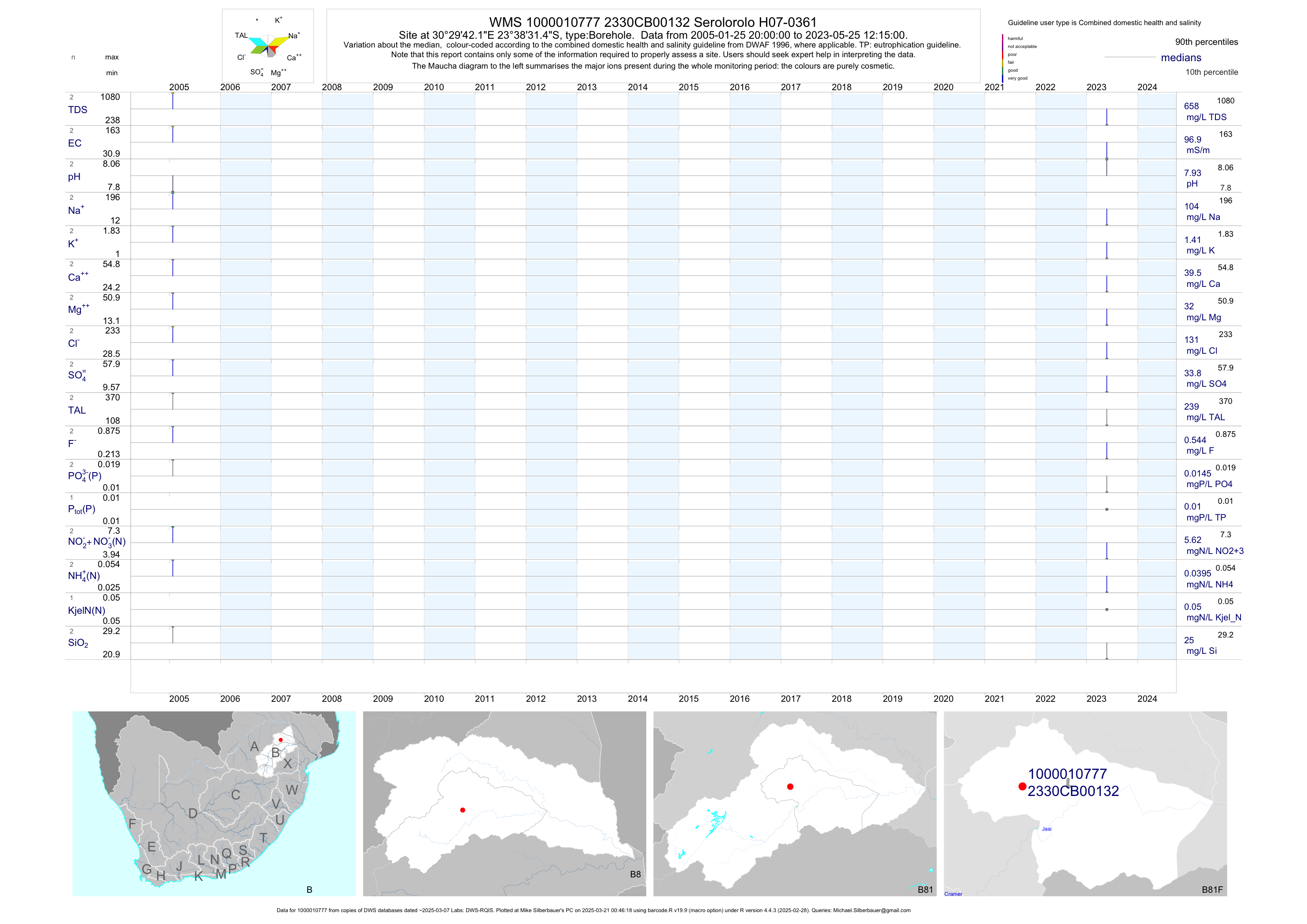Click the red site dot on South Africa map
1307x924 pixels.
281,740
